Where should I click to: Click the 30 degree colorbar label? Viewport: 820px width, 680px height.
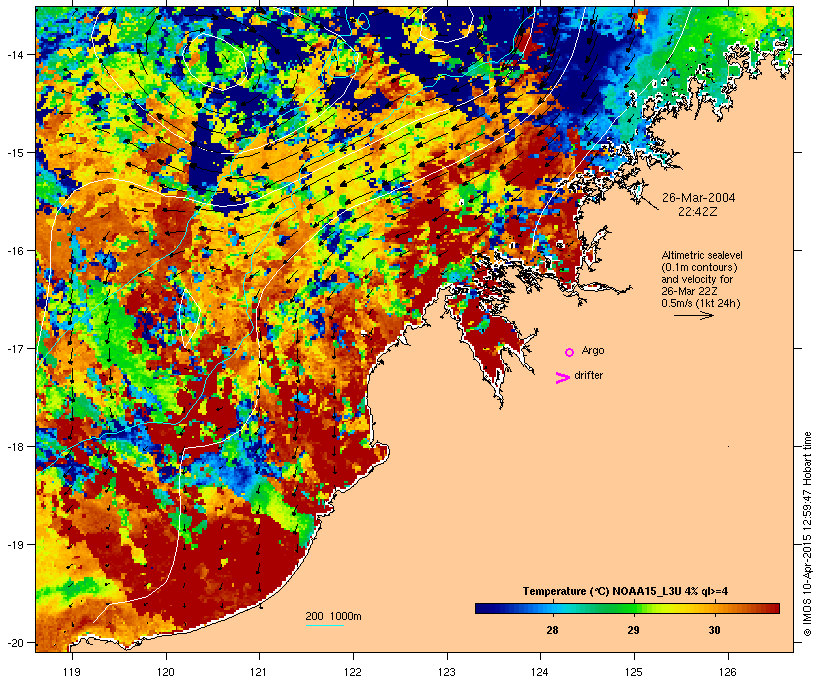click(714, 630)
